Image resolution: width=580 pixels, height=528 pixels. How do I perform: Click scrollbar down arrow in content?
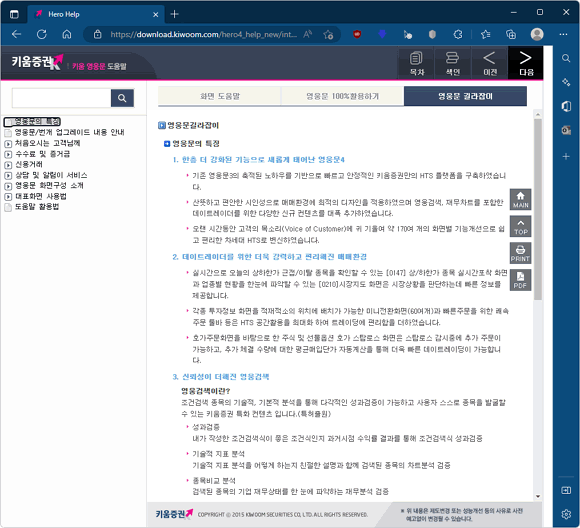tap(538, 497)
